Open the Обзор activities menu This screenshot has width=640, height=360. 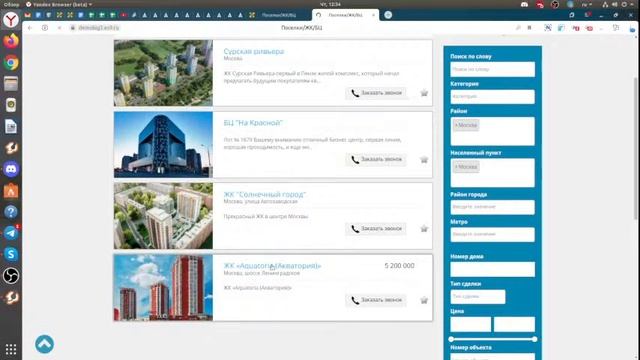coord(10,4)
